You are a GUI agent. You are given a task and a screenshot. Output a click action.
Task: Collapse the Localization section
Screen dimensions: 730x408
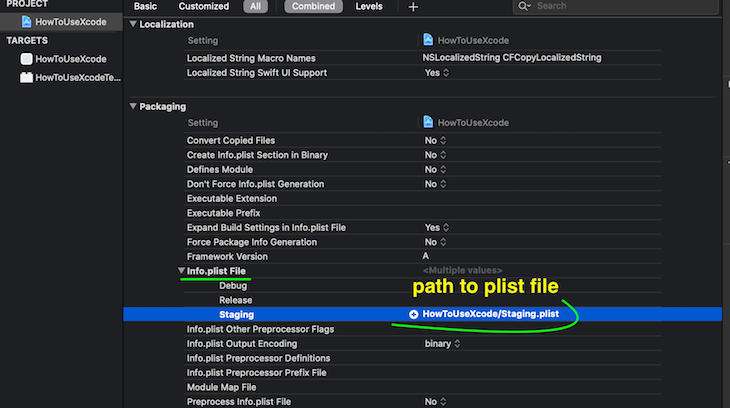(x=133, y=24)
